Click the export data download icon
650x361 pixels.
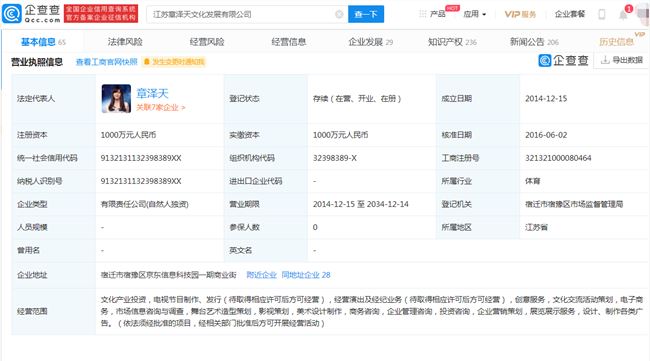pyautogui.click(x=605, y=60)
